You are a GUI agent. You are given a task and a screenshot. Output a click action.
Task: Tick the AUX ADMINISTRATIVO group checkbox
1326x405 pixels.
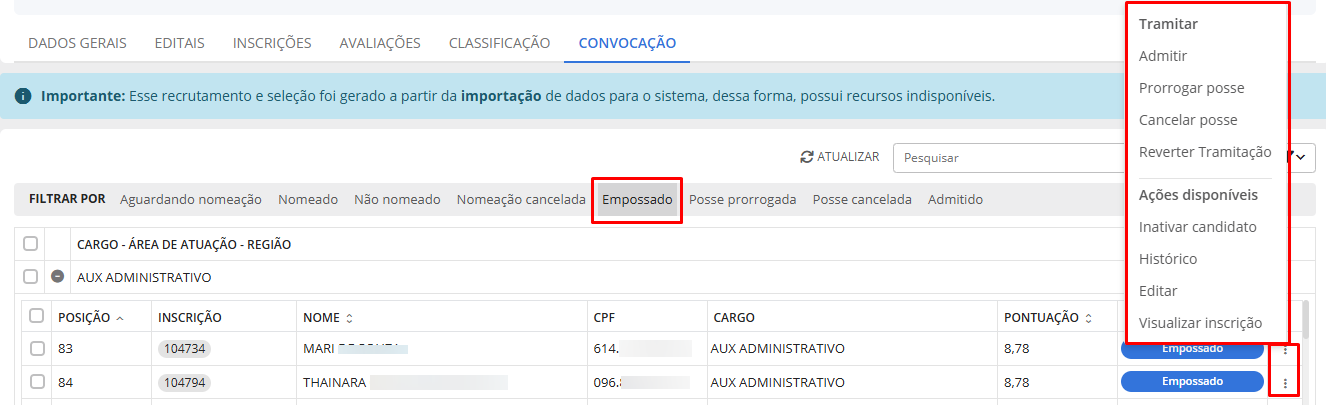[31, 277]
